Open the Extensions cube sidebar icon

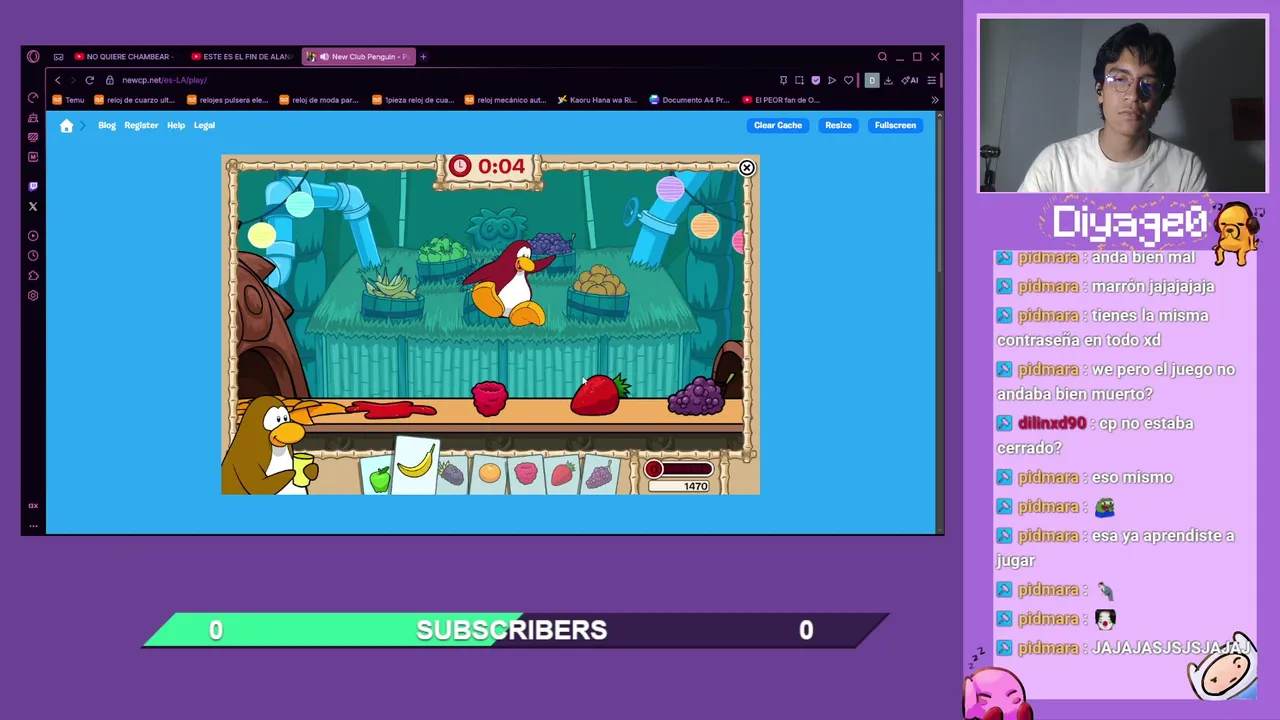tap(33, 276)
